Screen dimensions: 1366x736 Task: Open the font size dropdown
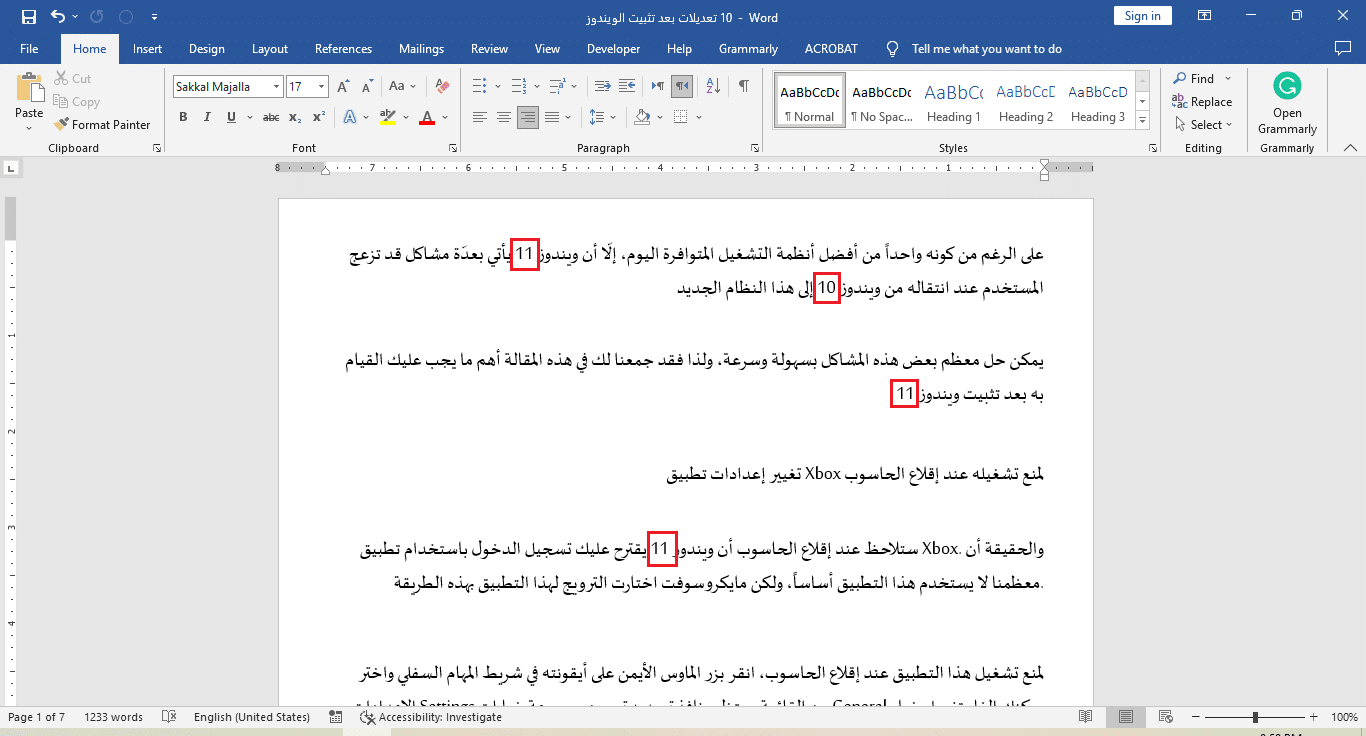click(321, 87)
